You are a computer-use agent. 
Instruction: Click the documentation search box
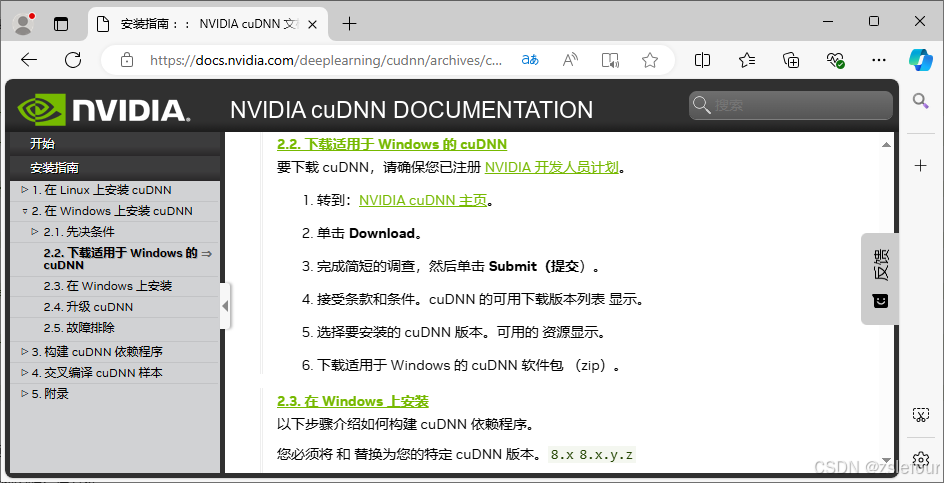[790, 105]
